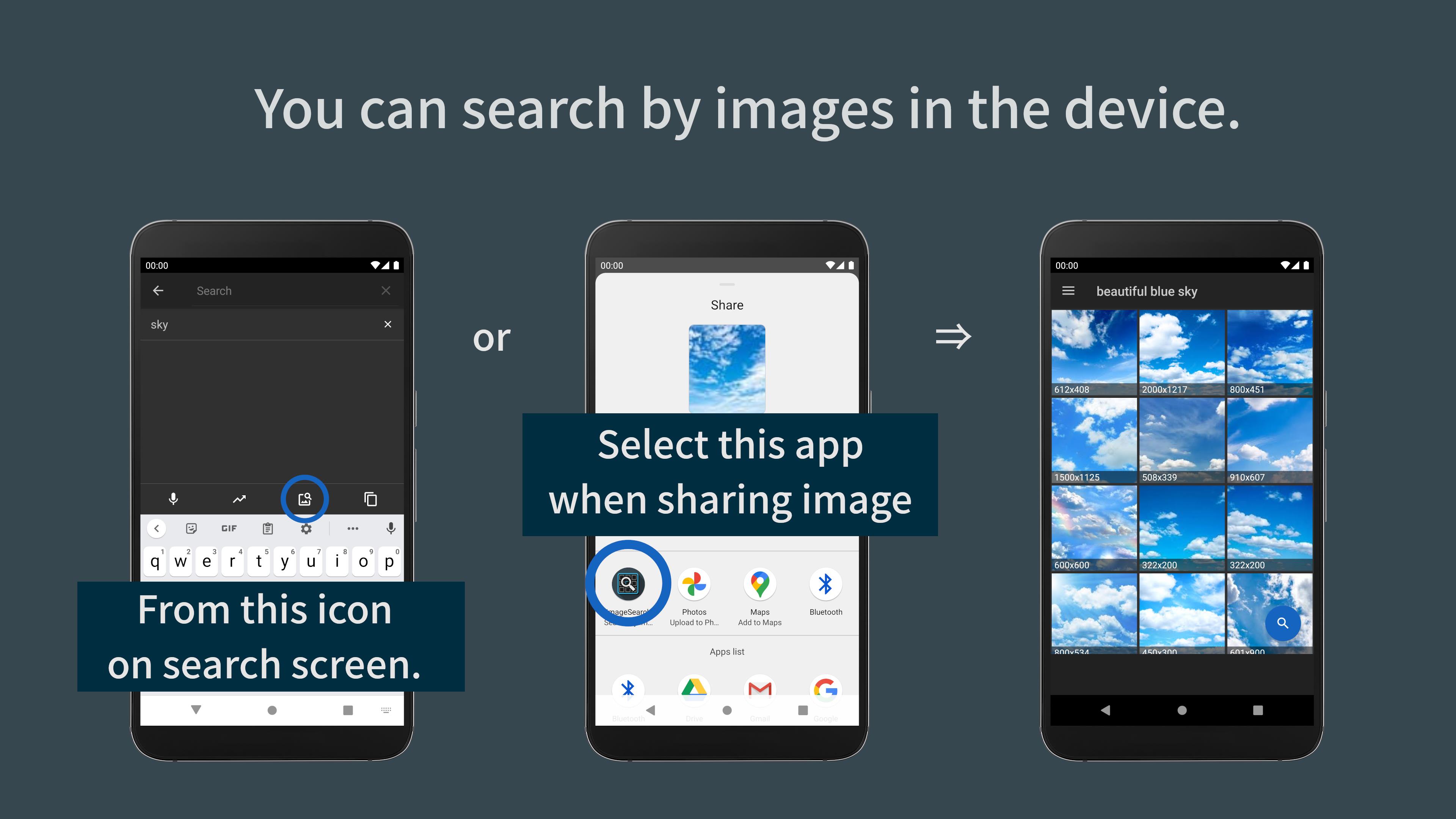The image size is (1456, 819).
Task: Click the ImageSearch app icon
Action: coord(627,583)
